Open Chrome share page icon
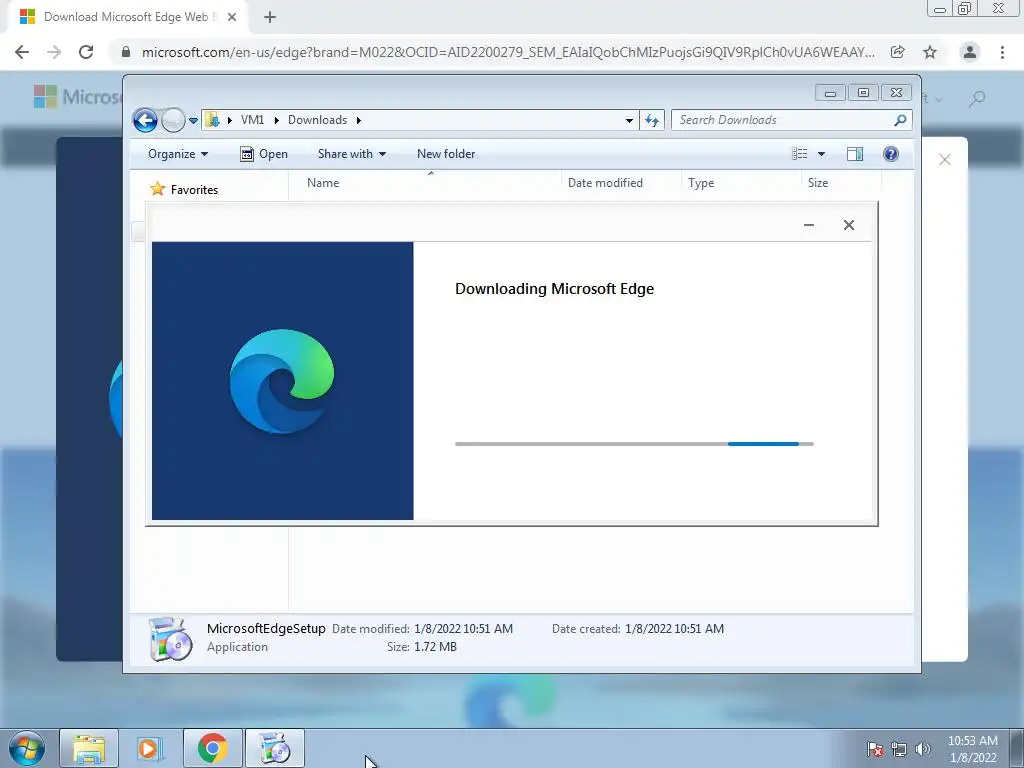The height and width of the screenshot is (768, 1024). point(898,52)
